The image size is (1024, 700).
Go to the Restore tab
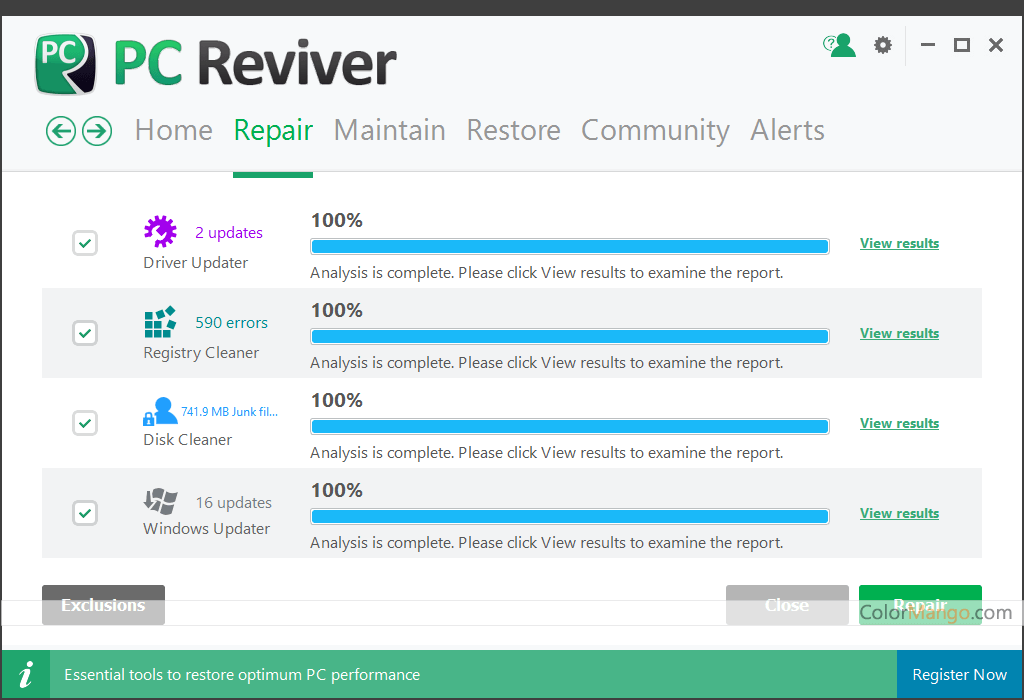tap(513, 131)
